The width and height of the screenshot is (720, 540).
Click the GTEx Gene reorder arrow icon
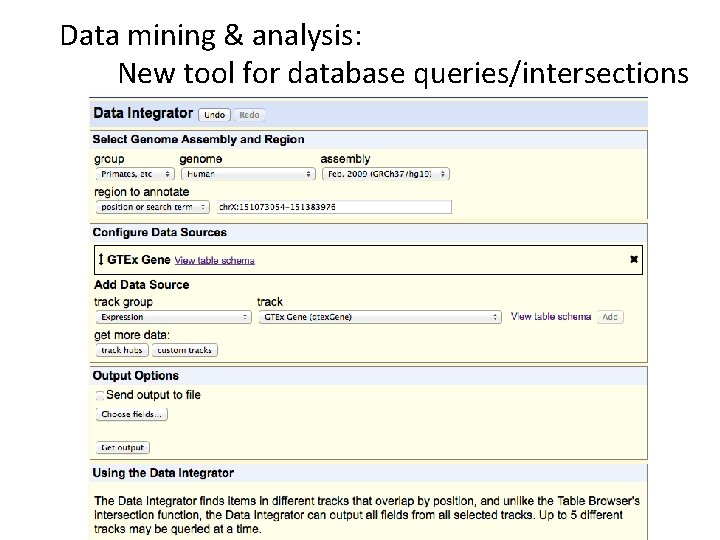pyautogui.click(x=101, y=259)
